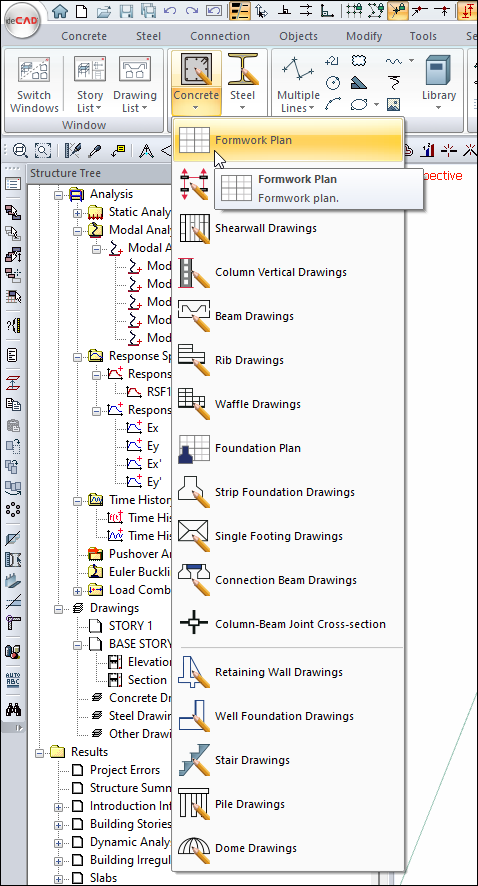Switch to the Objects ribbon tab
The height and width of the screenshot is (886, 478).
[298, 36]
